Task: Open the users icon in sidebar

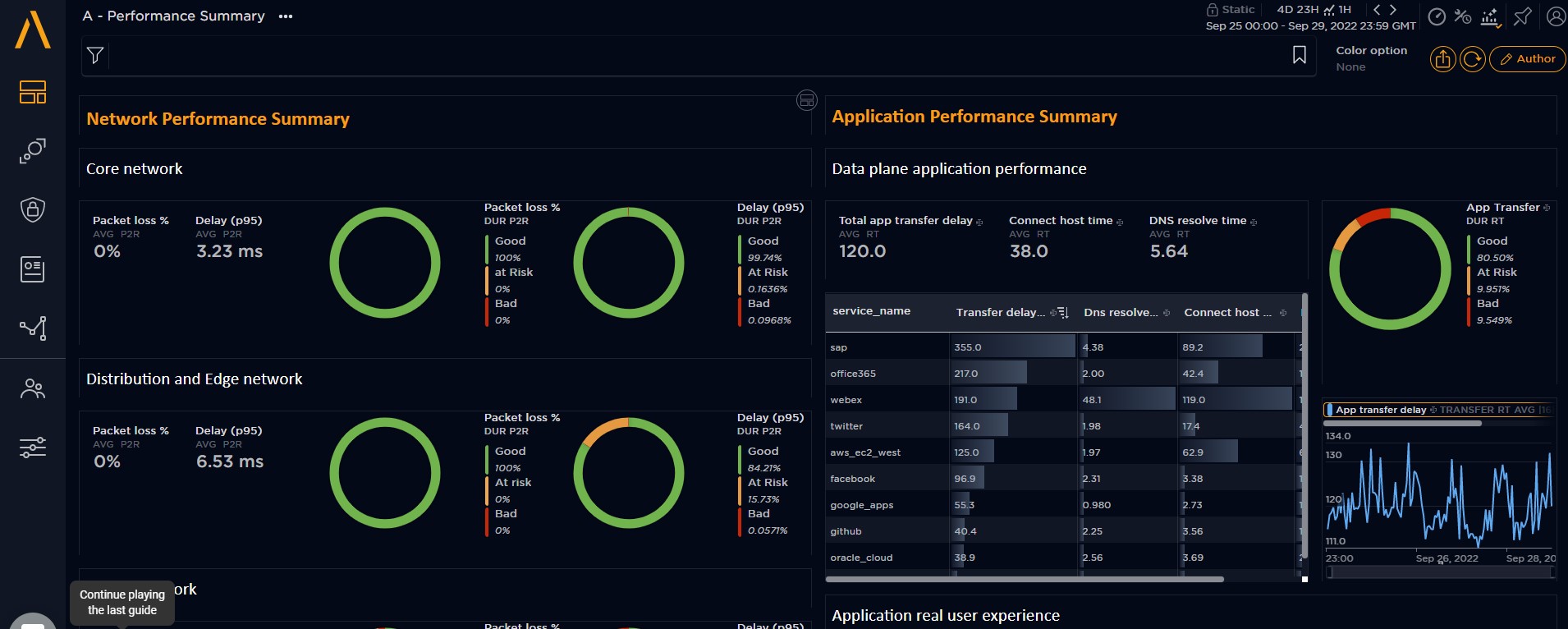Action: coord(33,388)
